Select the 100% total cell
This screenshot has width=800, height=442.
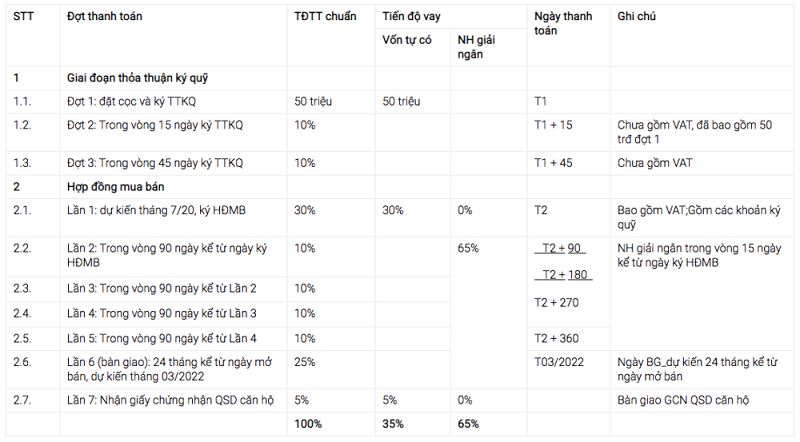[x=308, y=424]
